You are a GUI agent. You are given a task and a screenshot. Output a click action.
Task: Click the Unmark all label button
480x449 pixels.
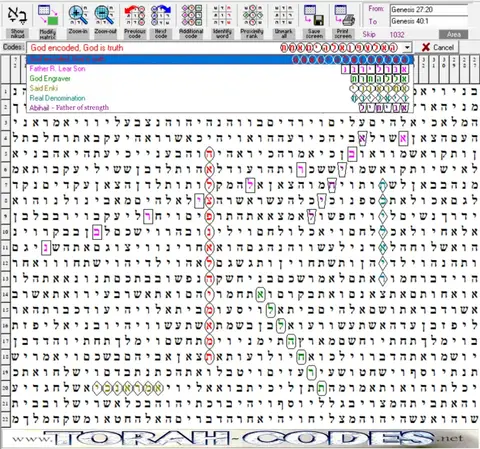pyautogui.click(x=283, y=33)
